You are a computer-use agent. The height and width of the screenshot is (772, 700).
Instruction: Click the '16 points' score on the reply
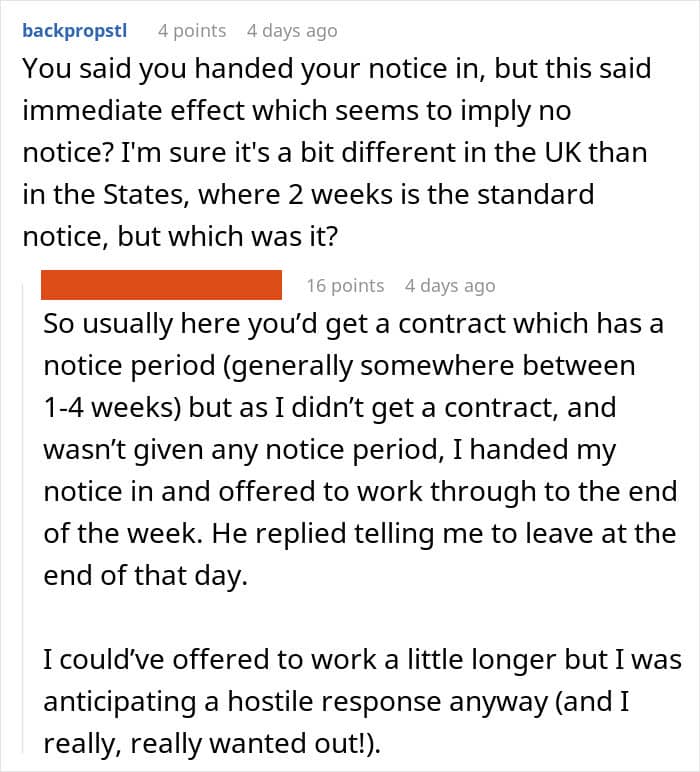click(345, 286)
